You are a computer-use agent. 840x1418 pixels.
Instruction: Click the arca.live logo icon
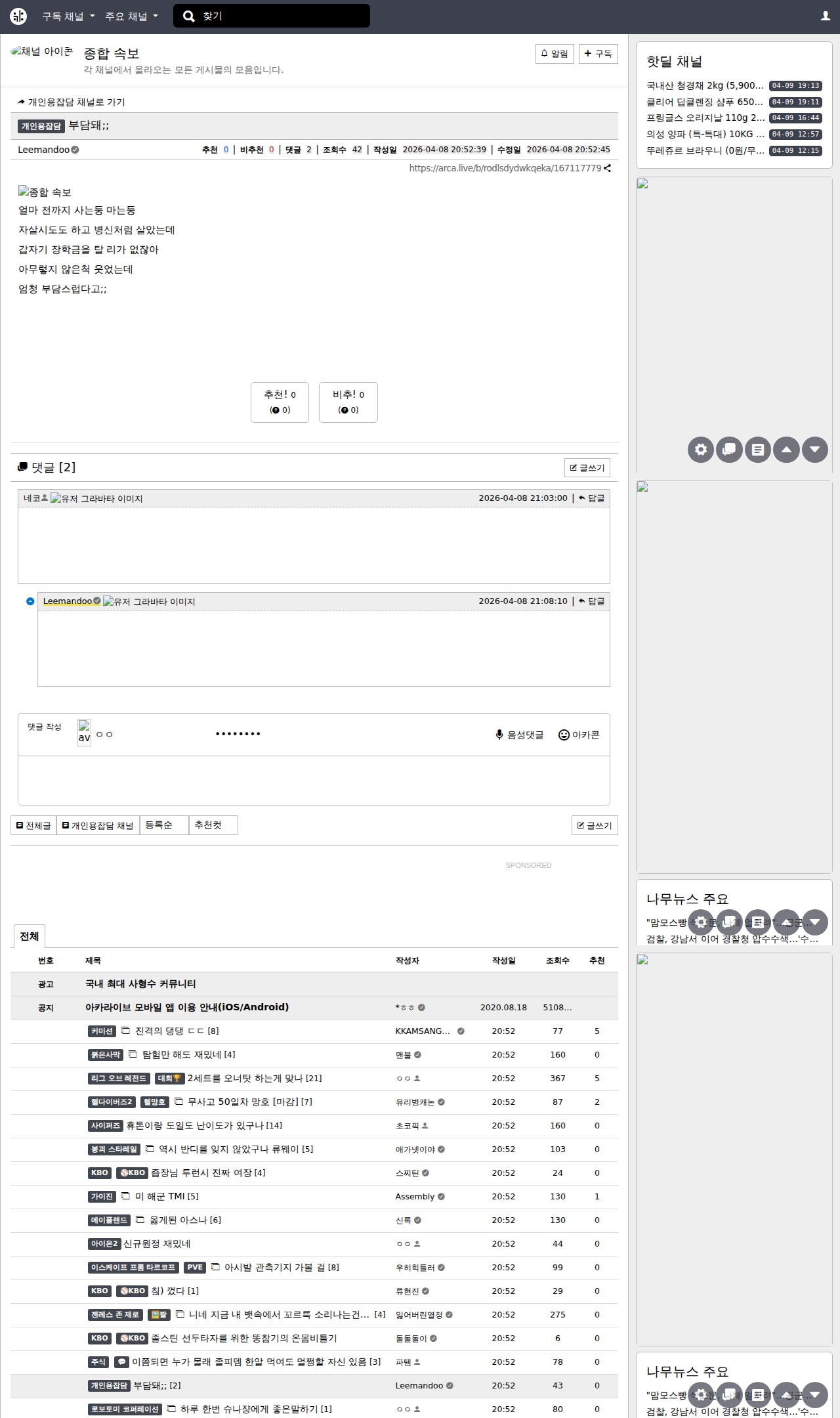[x=18, y=16]
